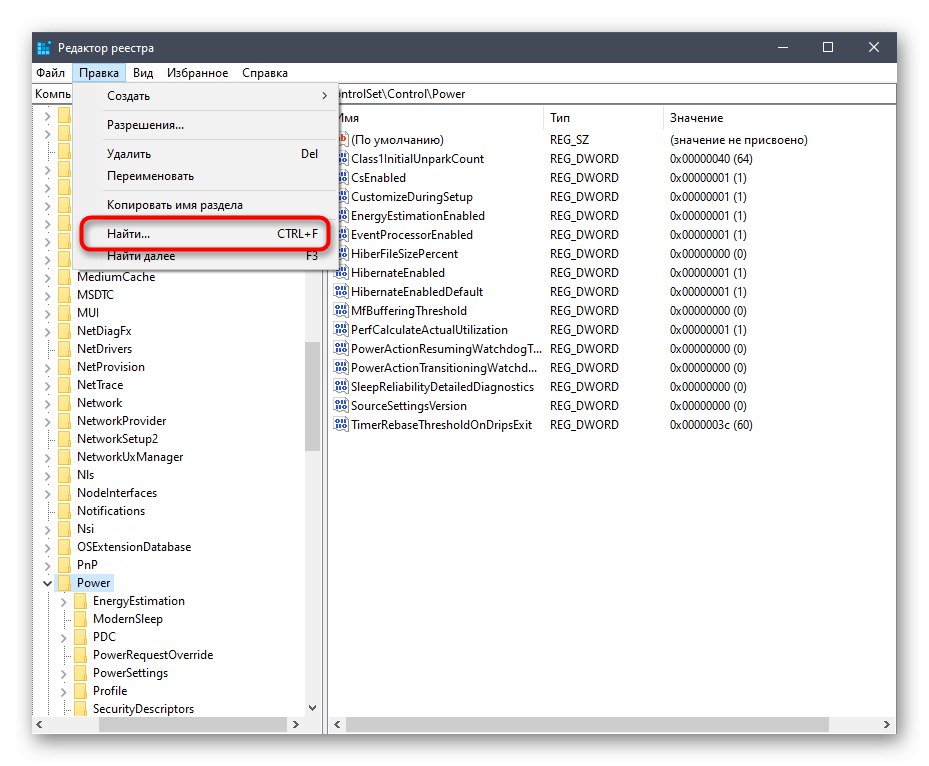Open the Файл menu
Image resolution: width=929 pixels, height=766 pixels.
tap(50, 73)
